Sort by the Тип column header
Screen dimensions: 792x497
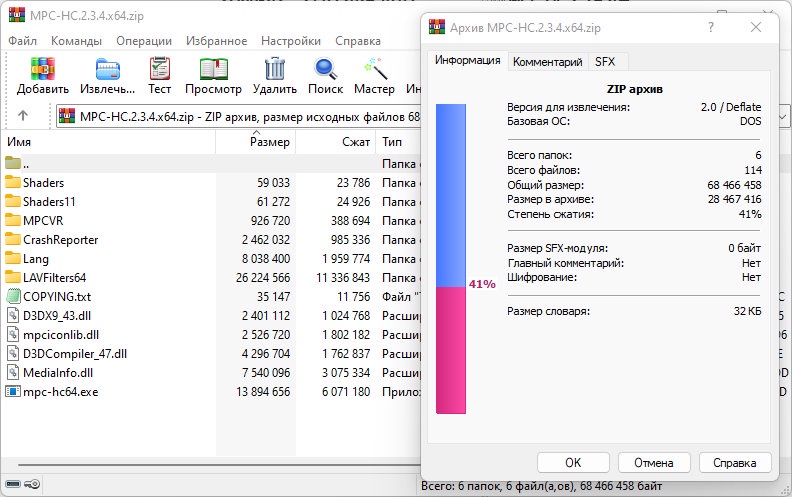pos(398,142)
